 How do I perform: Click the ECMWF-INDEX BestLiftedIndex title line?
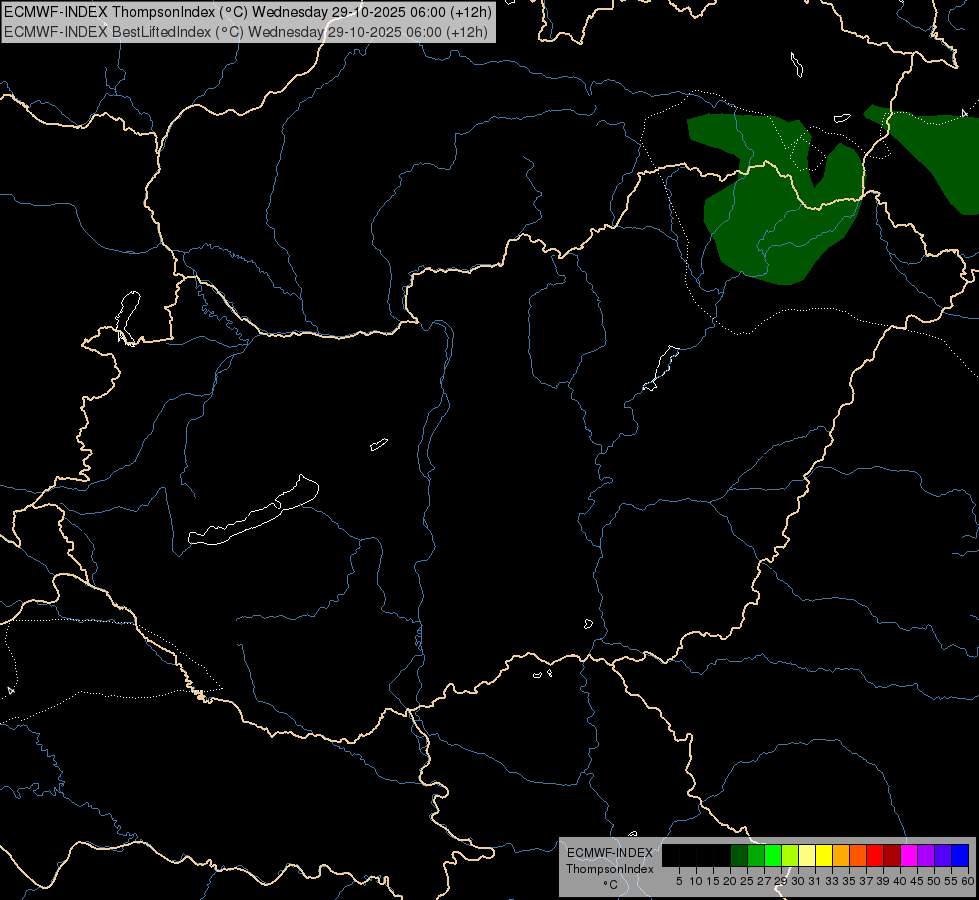246,32
